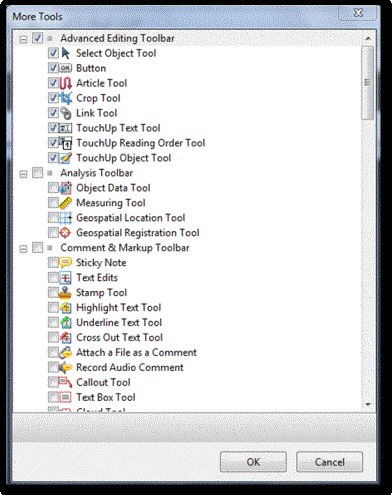The width and height of the screenshot is (392, 495).
Task: Uncheck the Select Object Tool checkbox
Action: (x=53, y=53)
